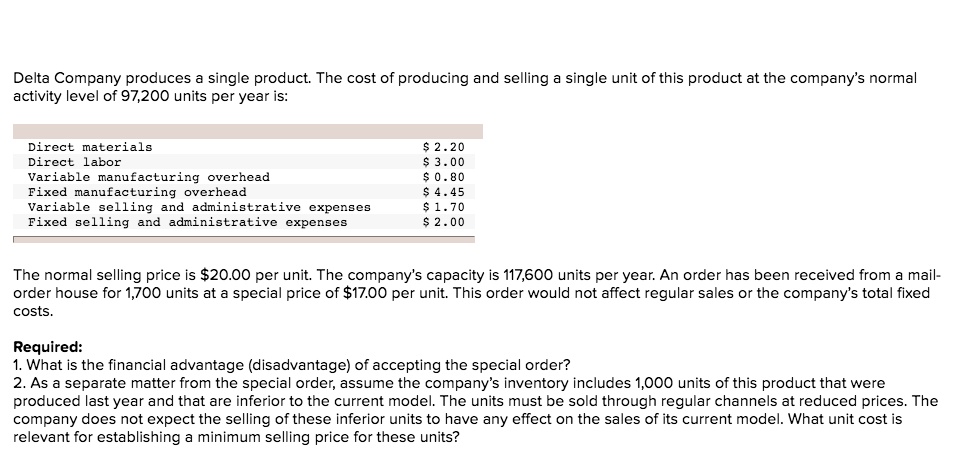The image size is (963, 467).
Task: Click question 1 about financial advantage
Action: (x=292, y=365)
